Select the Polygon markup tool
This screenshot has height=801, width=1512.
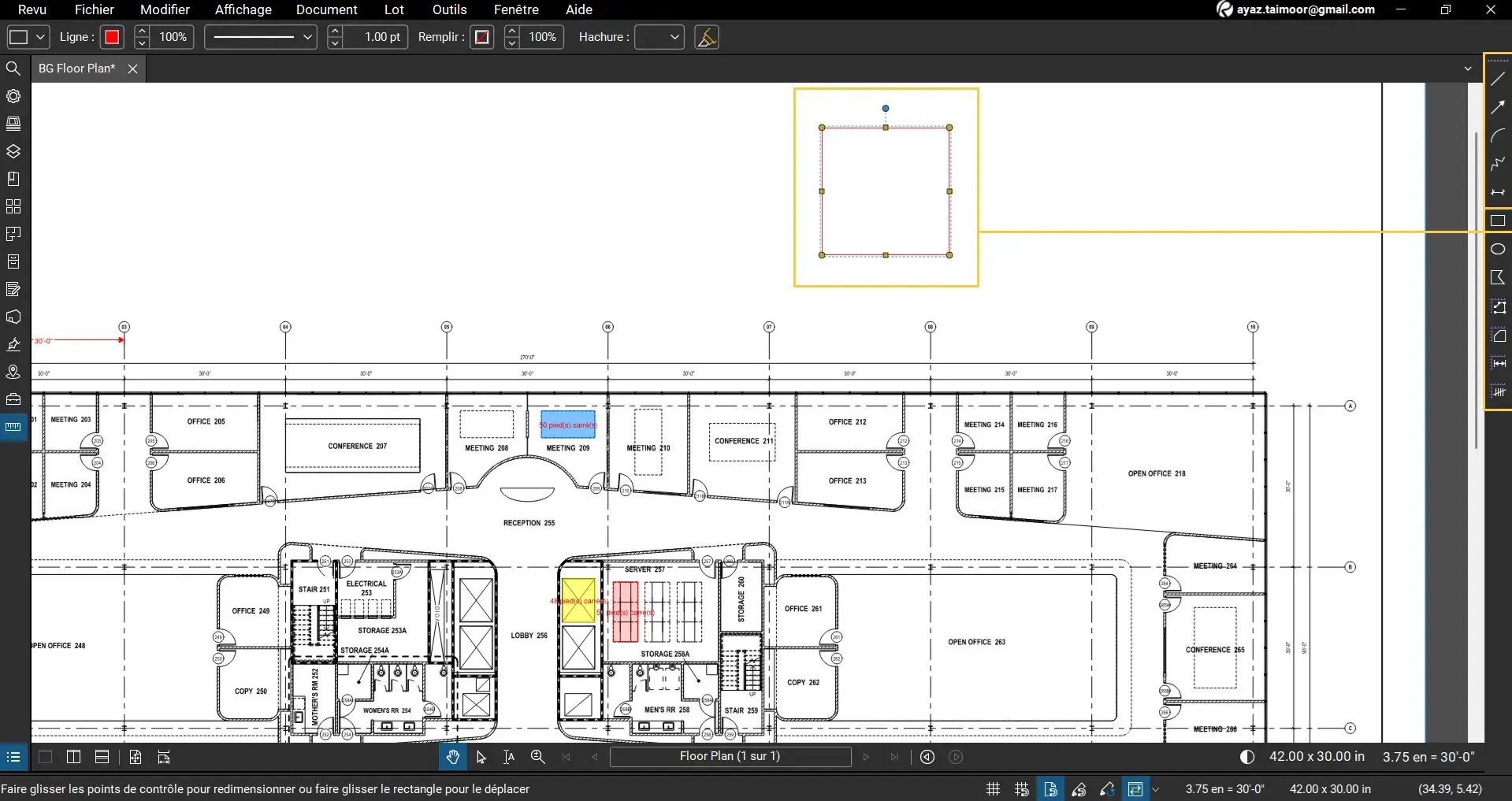click(x=1498, y=277)
